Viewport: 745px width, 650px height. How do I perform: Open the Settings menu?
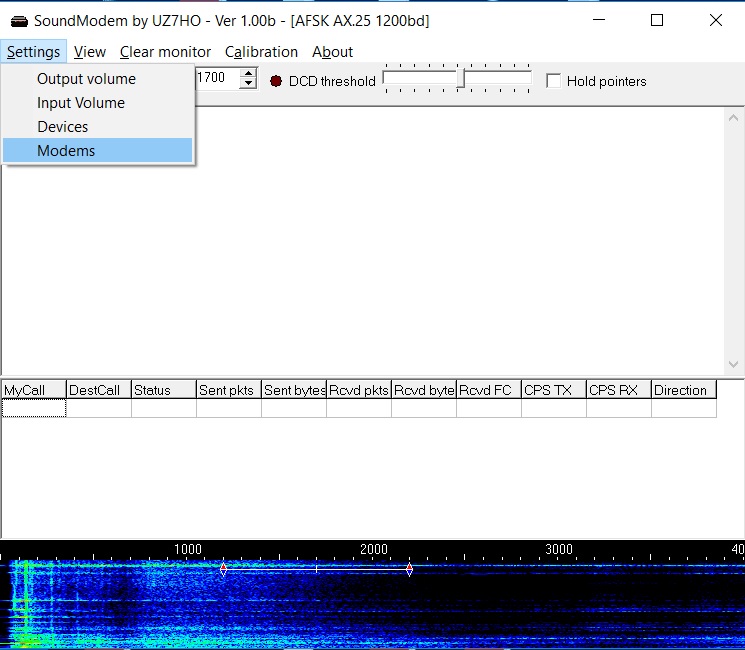(33, 52)
